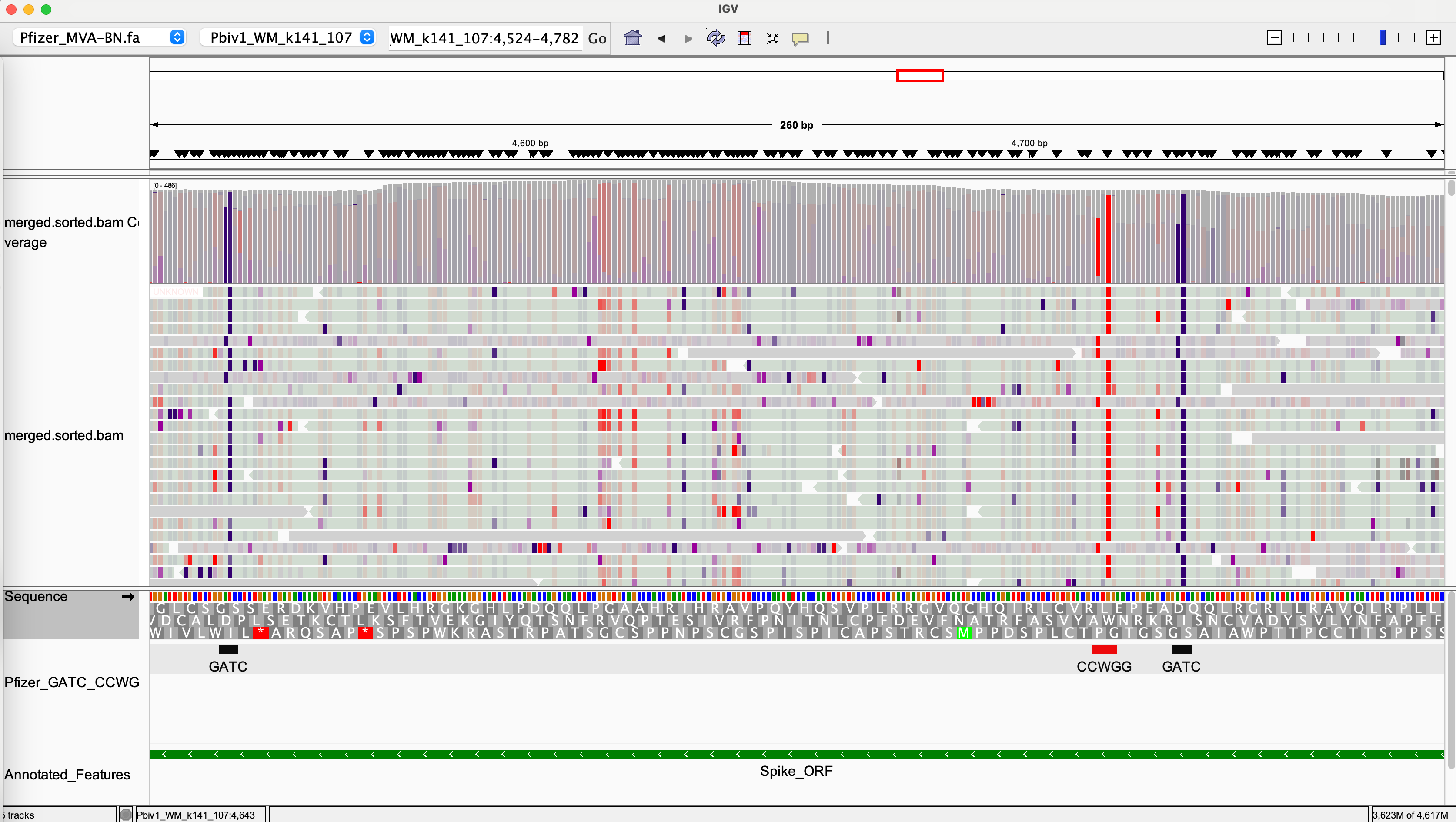Click the locus coordinates input field

coord(484,38)
